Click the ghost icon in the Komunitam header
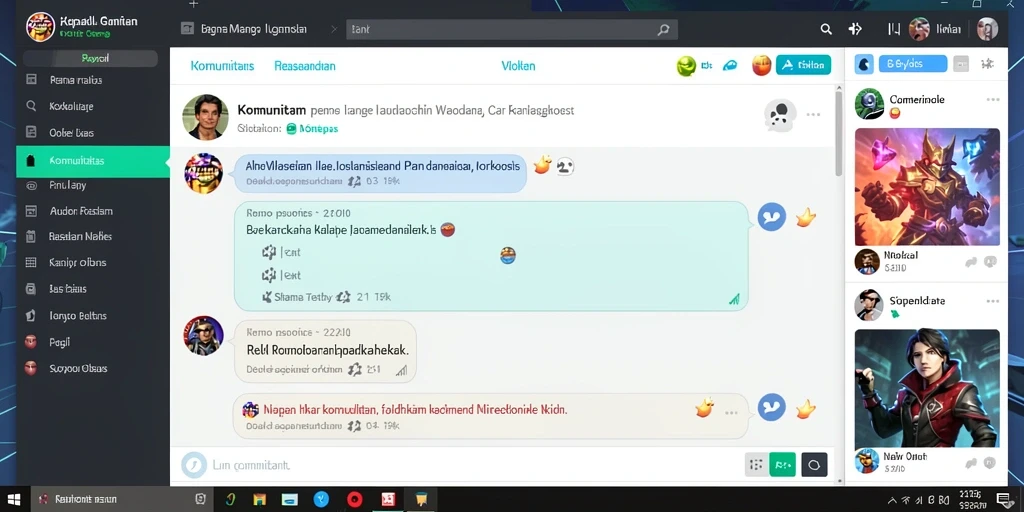 (x=780, y=115)
